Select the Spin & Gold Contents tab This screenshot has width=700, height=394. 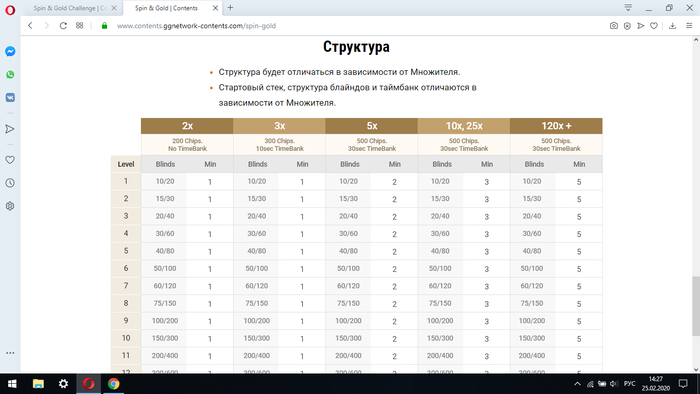click(x=172, y=8)
